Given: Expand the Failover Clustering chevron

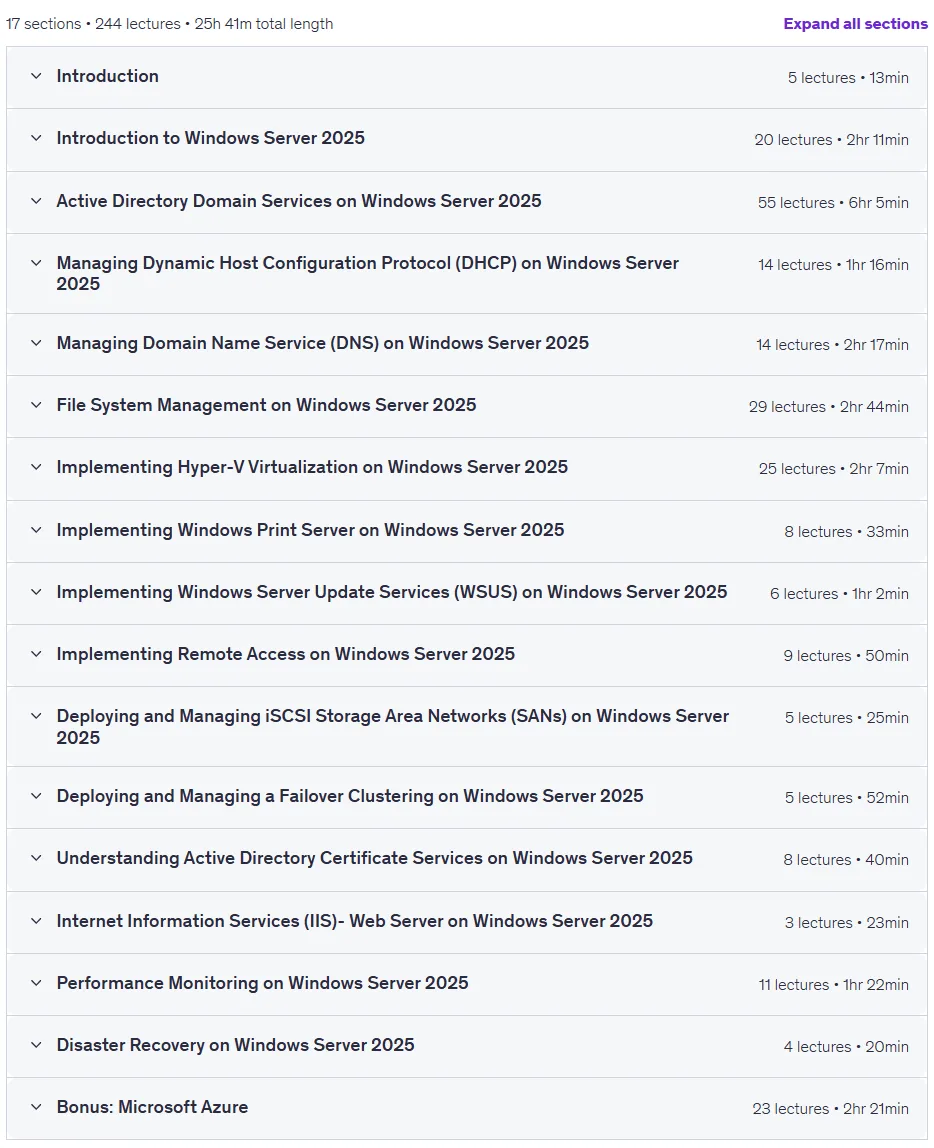Looking at the screenshot, I should pos(36,797).
